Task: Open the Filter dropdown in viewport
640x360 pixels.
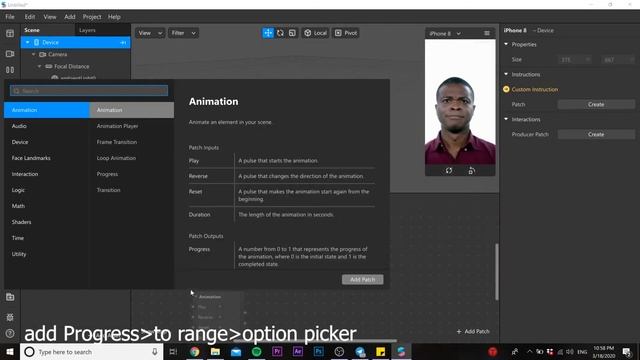Action: coord(183,33)
